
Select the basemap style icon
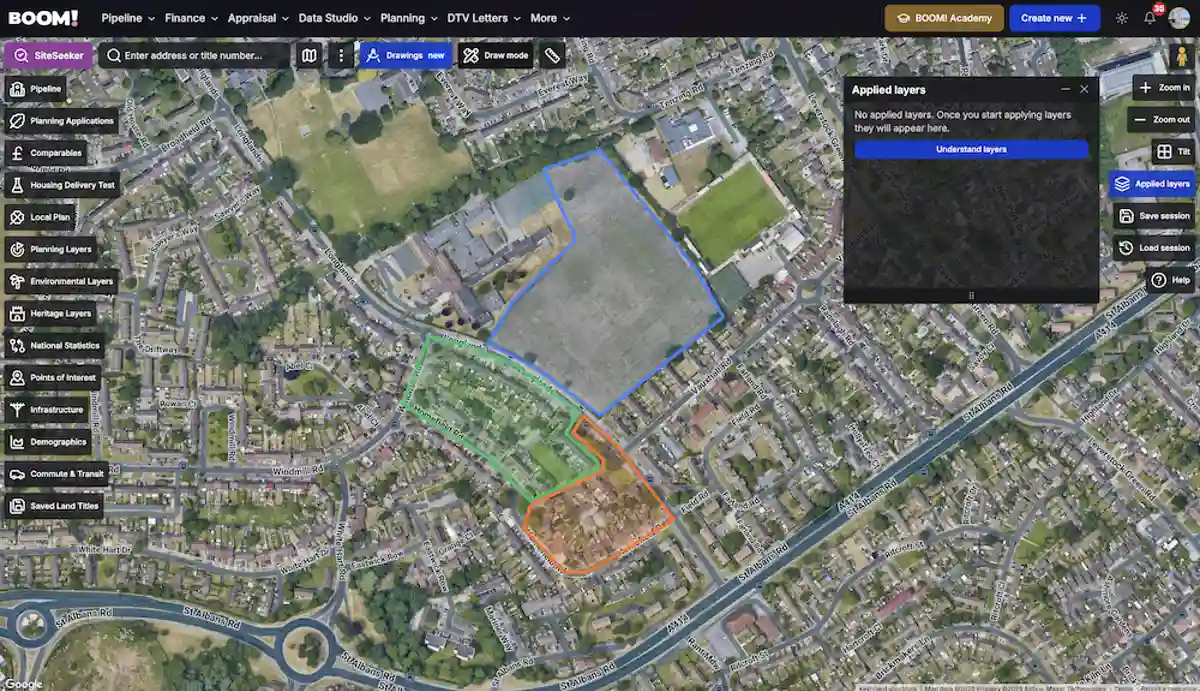click(309, 55)
